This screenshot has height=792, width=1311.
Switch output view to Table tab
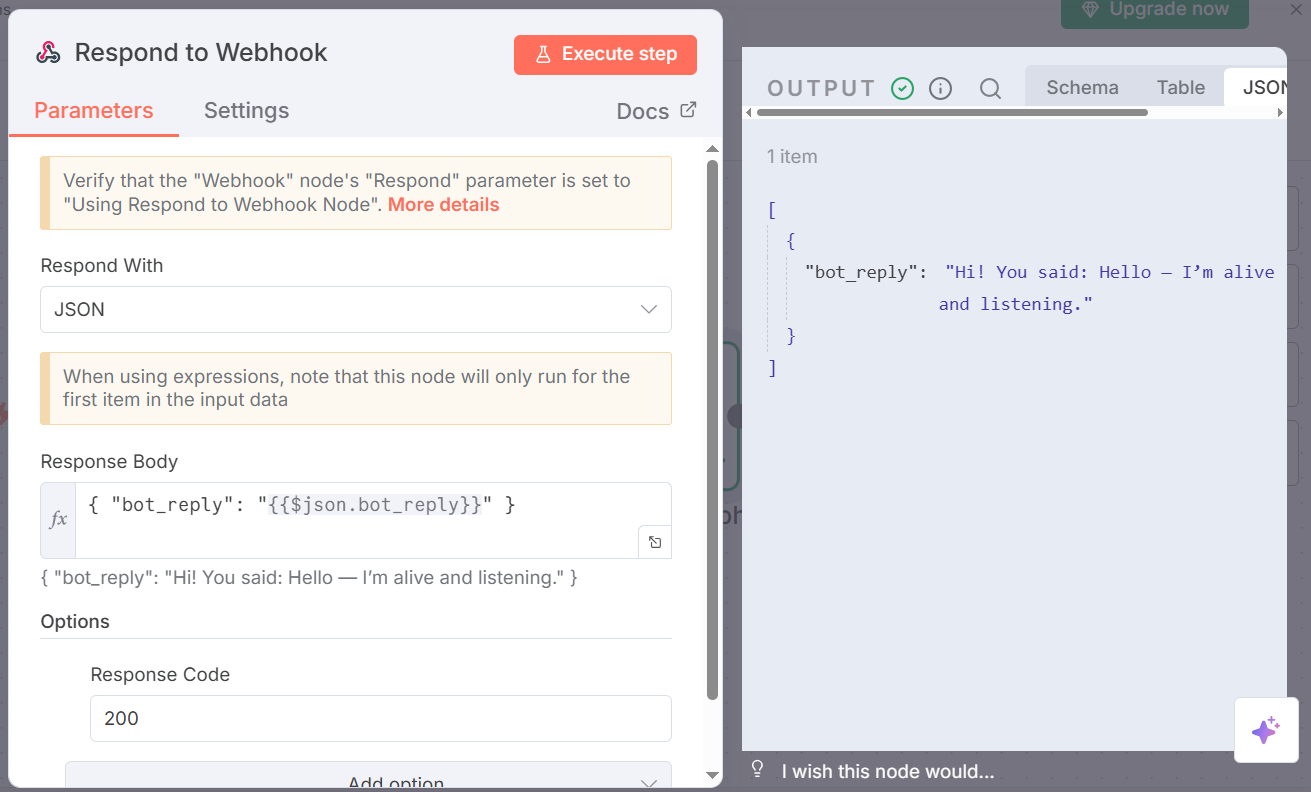1180,87
